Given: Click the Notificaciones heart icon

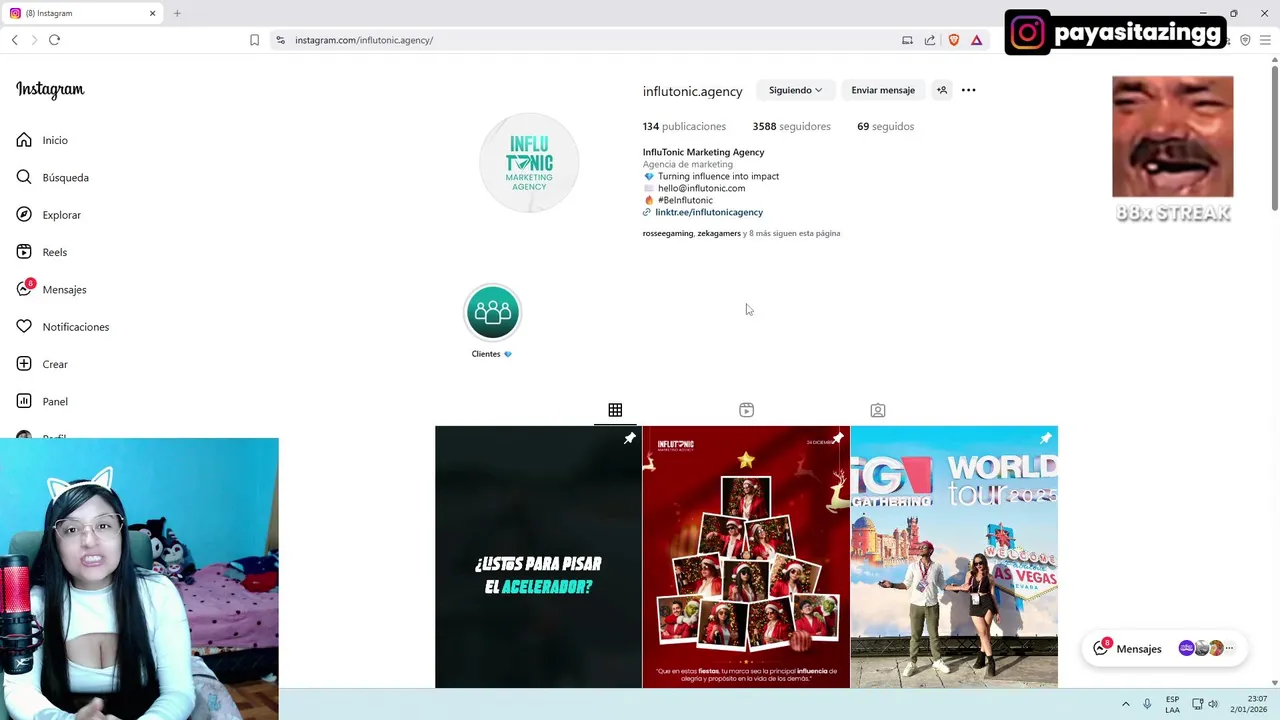Looking at the screenshot, I should 24,327.
